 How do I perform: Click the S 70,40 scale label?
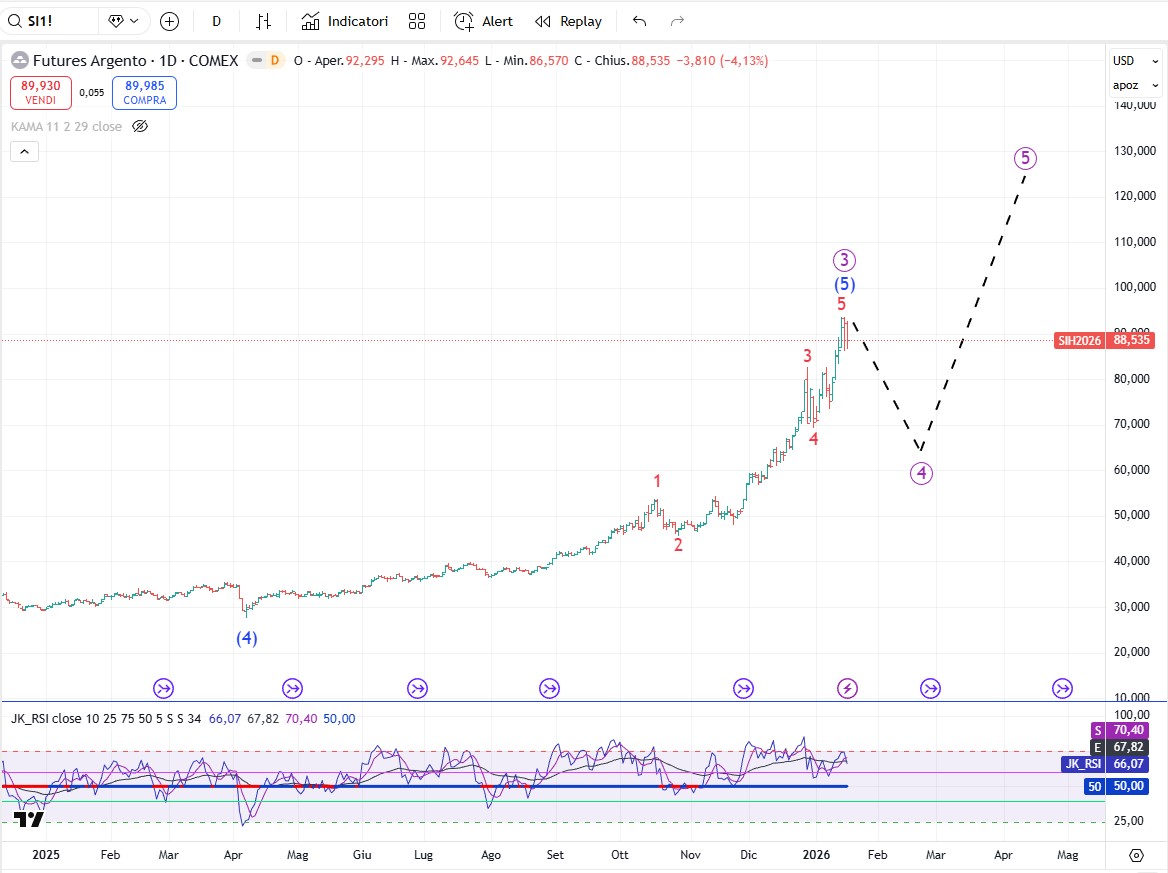click(x=1120, y=730)
